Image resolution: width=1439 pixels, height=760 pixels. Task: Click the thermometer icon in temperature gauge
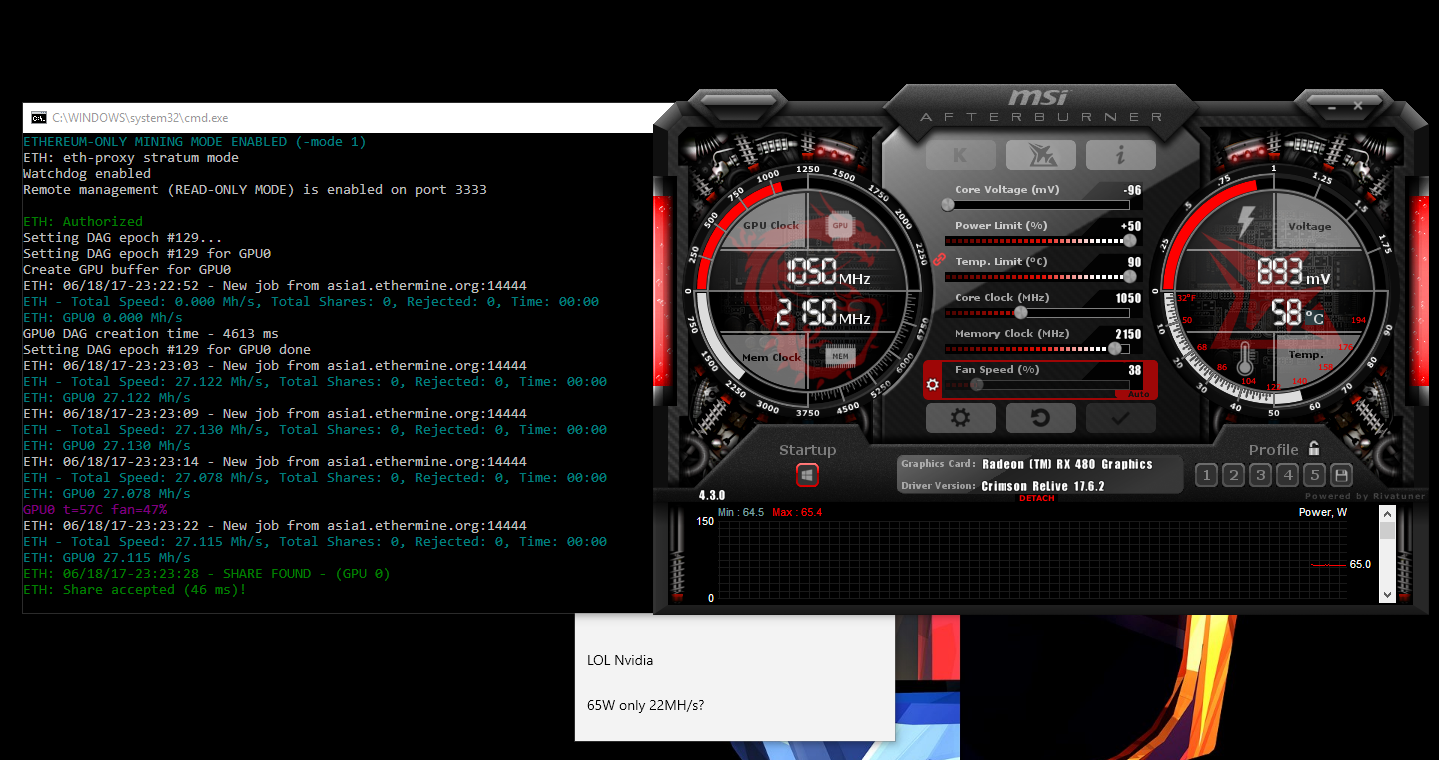coord(1245,358)
